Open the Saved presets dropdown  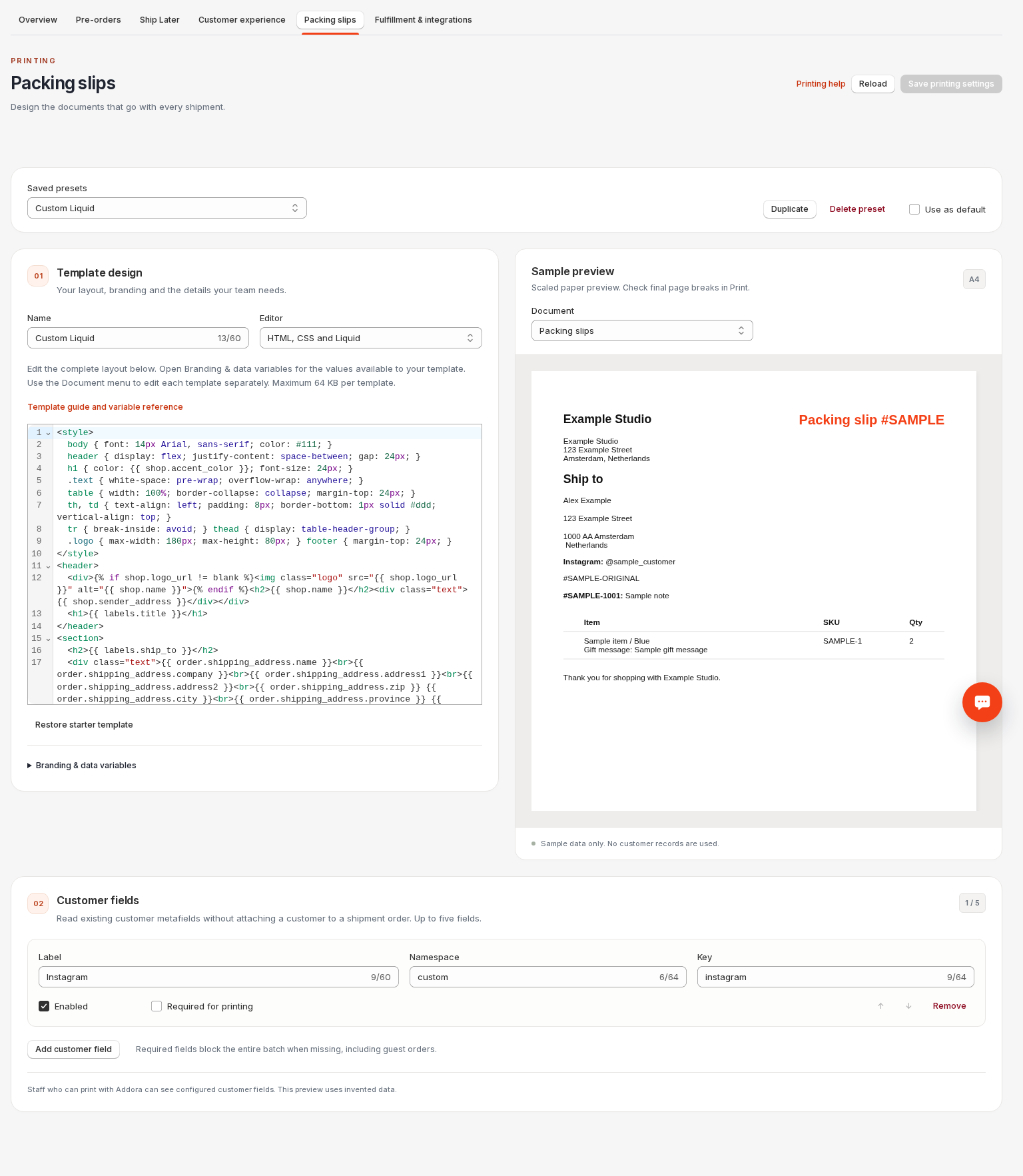point(167,208)
